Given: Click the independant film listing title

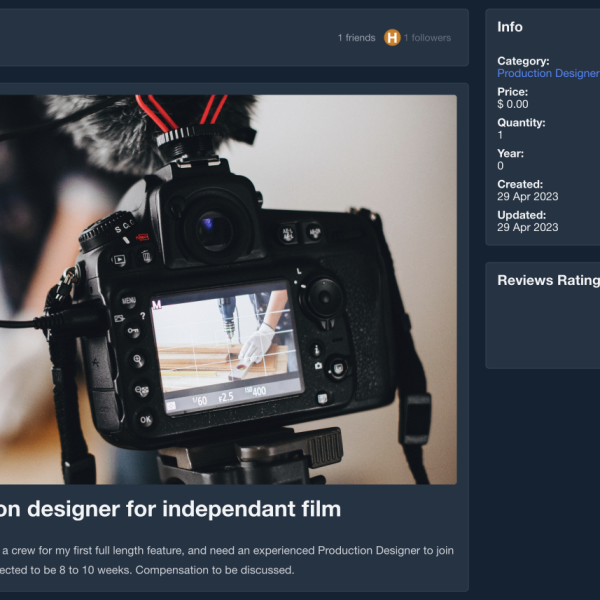Looking at the screenshot, I should point(170,509).
